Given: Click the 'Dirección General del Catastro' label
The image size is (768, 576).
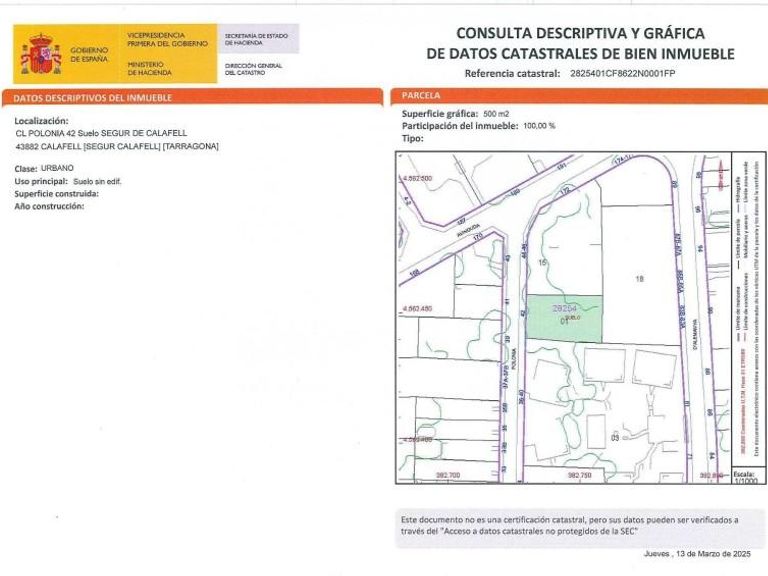Looking at the screenshot, I should click(253, 69).
